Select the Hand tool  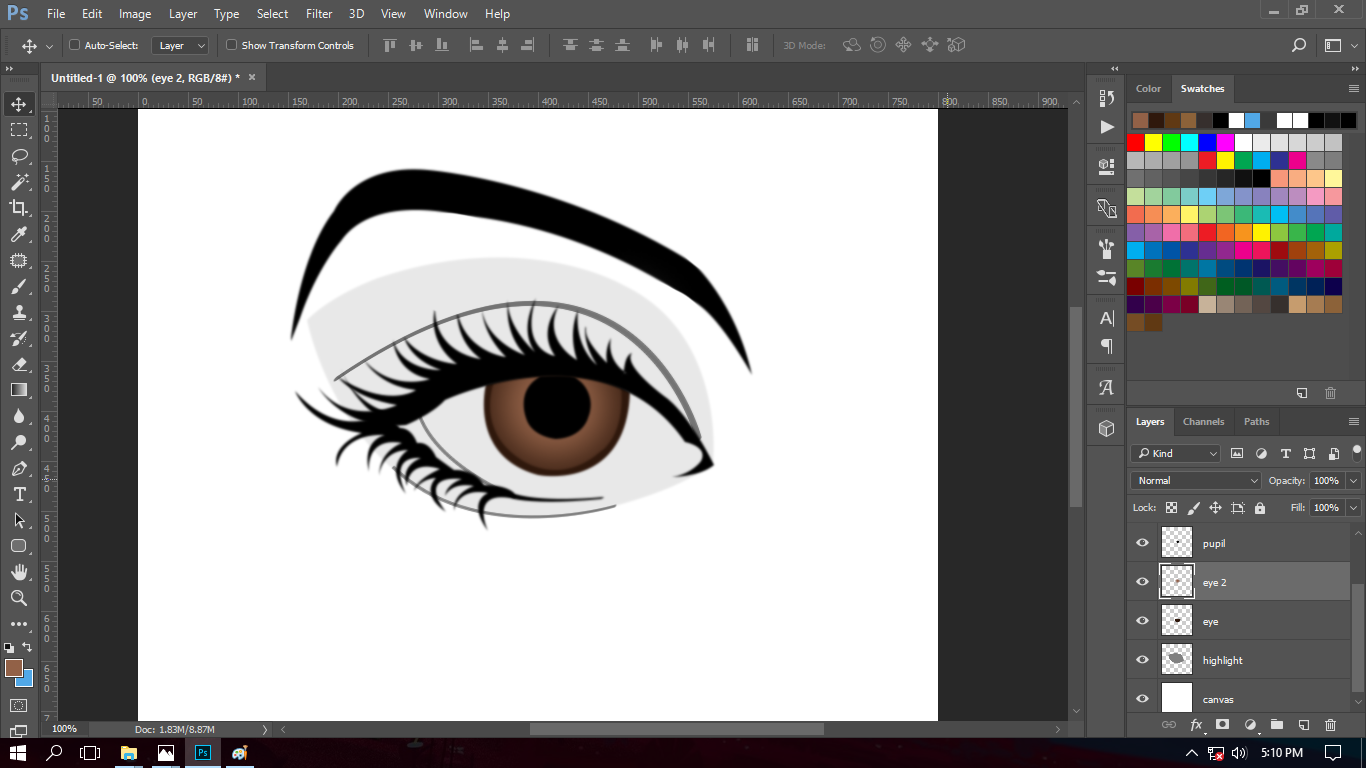coord(19,572)
